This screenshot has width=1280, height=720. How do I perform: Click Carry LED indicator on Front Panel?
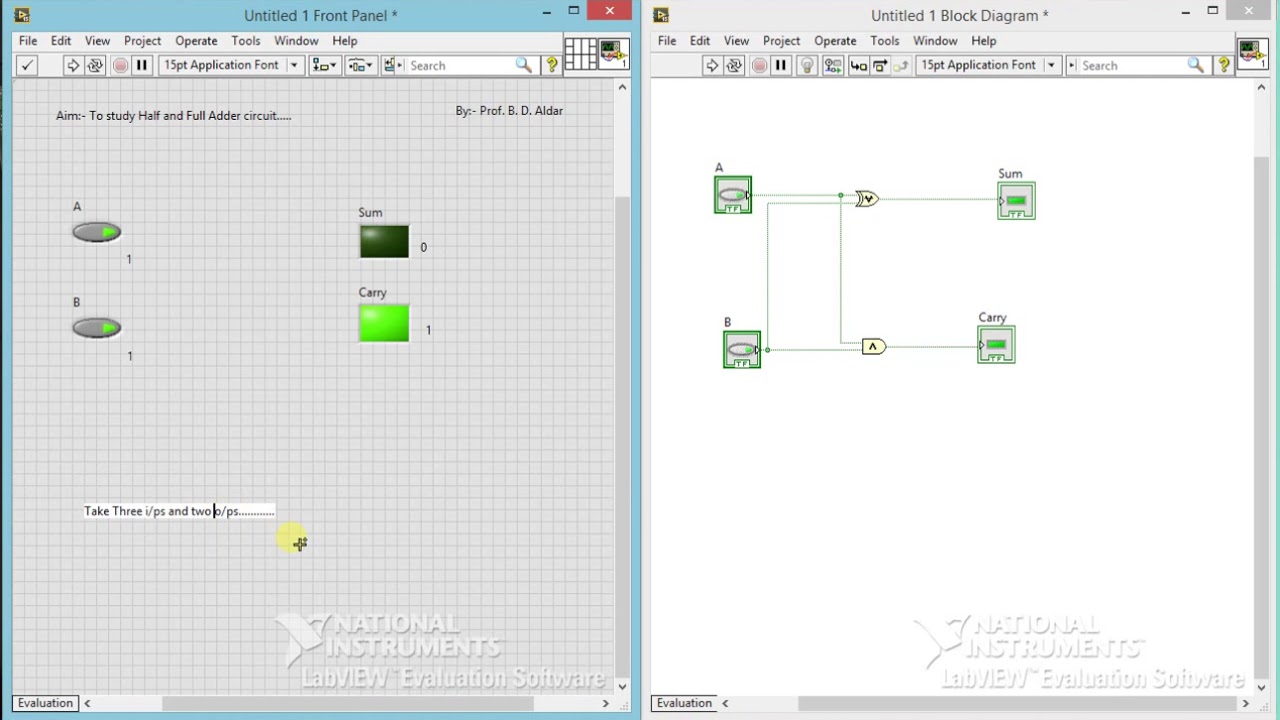point(384,323)
